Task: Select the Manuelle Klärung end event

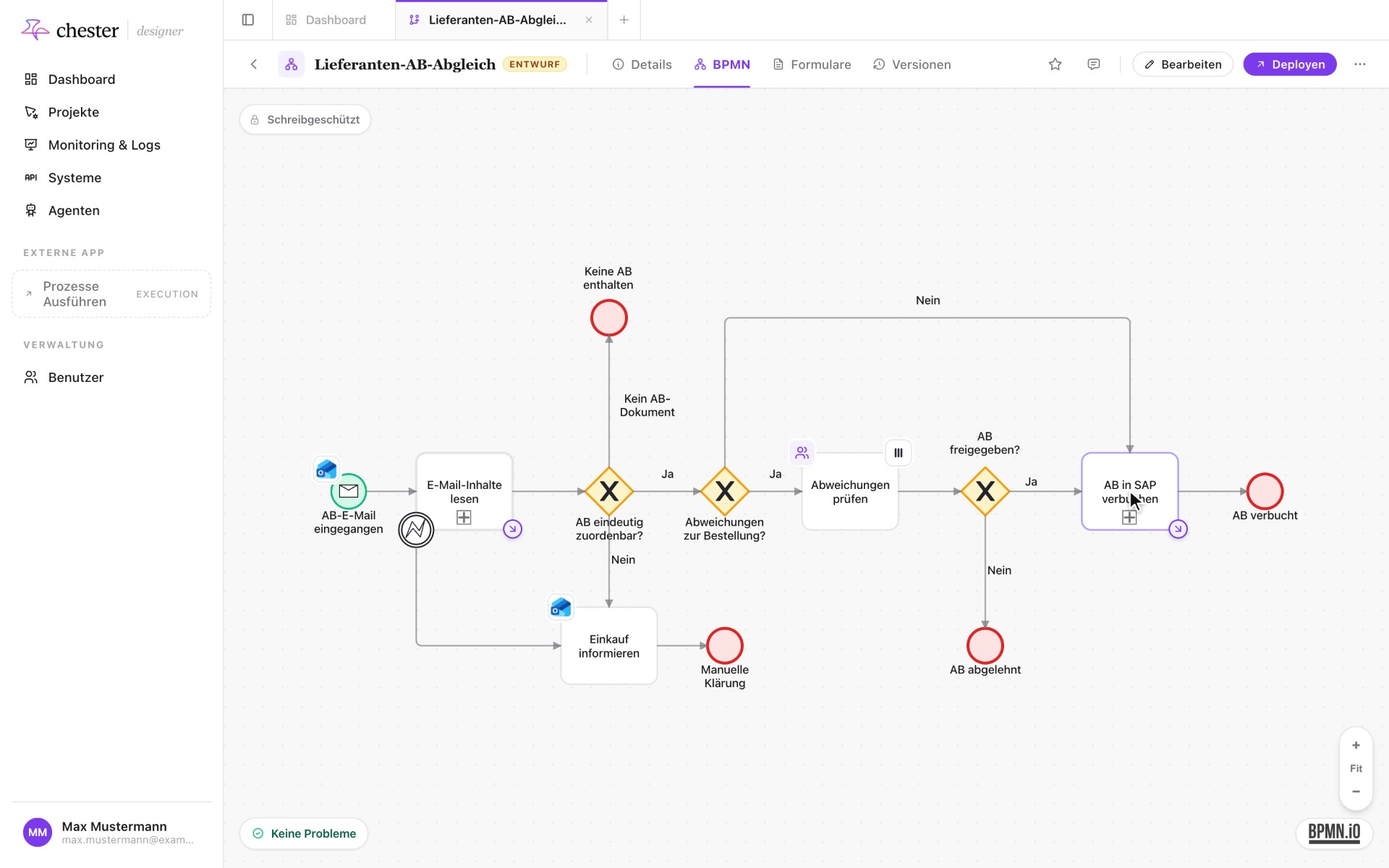Action: (x=725, y=645)
